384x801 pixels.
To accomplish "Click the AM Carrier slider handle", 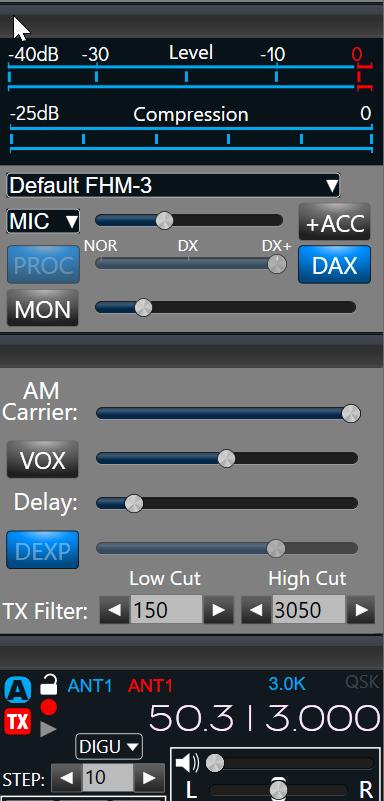I will coord(351,413).
